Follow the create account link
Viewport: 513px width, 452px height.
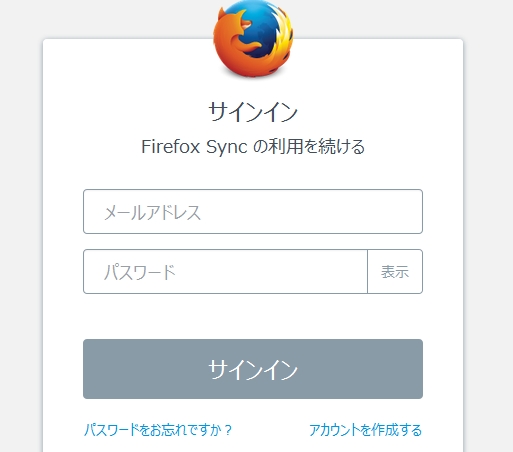pyautogui.click(x=365, y=430)
